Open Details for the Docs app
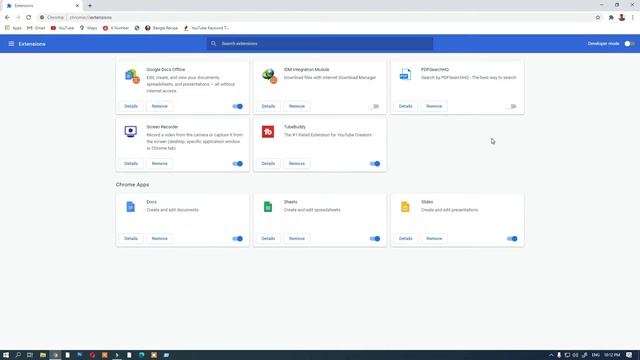This screenshot has height=360, width=640. 131,239
